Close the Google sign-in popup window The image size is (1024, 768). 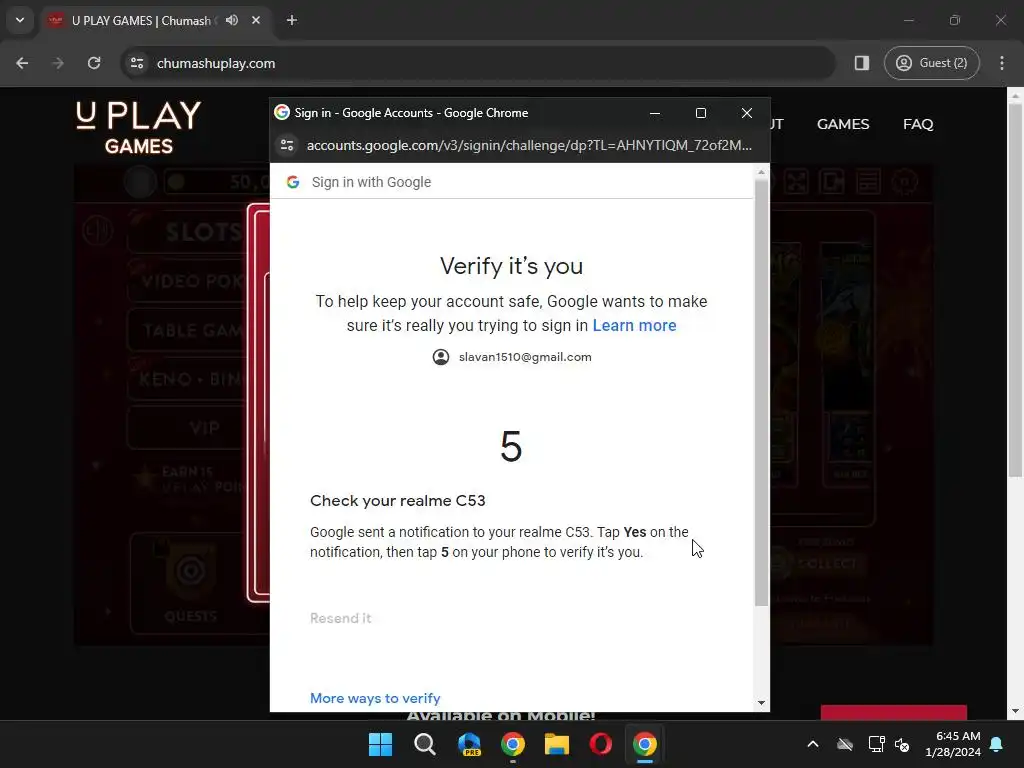click(x=747, y=113)
